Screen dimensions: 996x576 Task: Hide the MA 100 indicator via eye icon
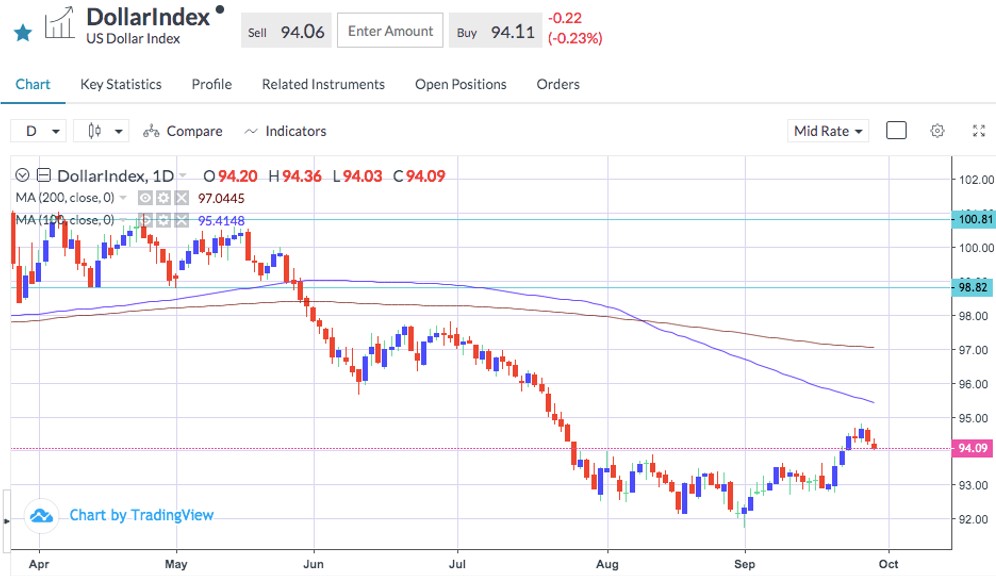(145, 220)
